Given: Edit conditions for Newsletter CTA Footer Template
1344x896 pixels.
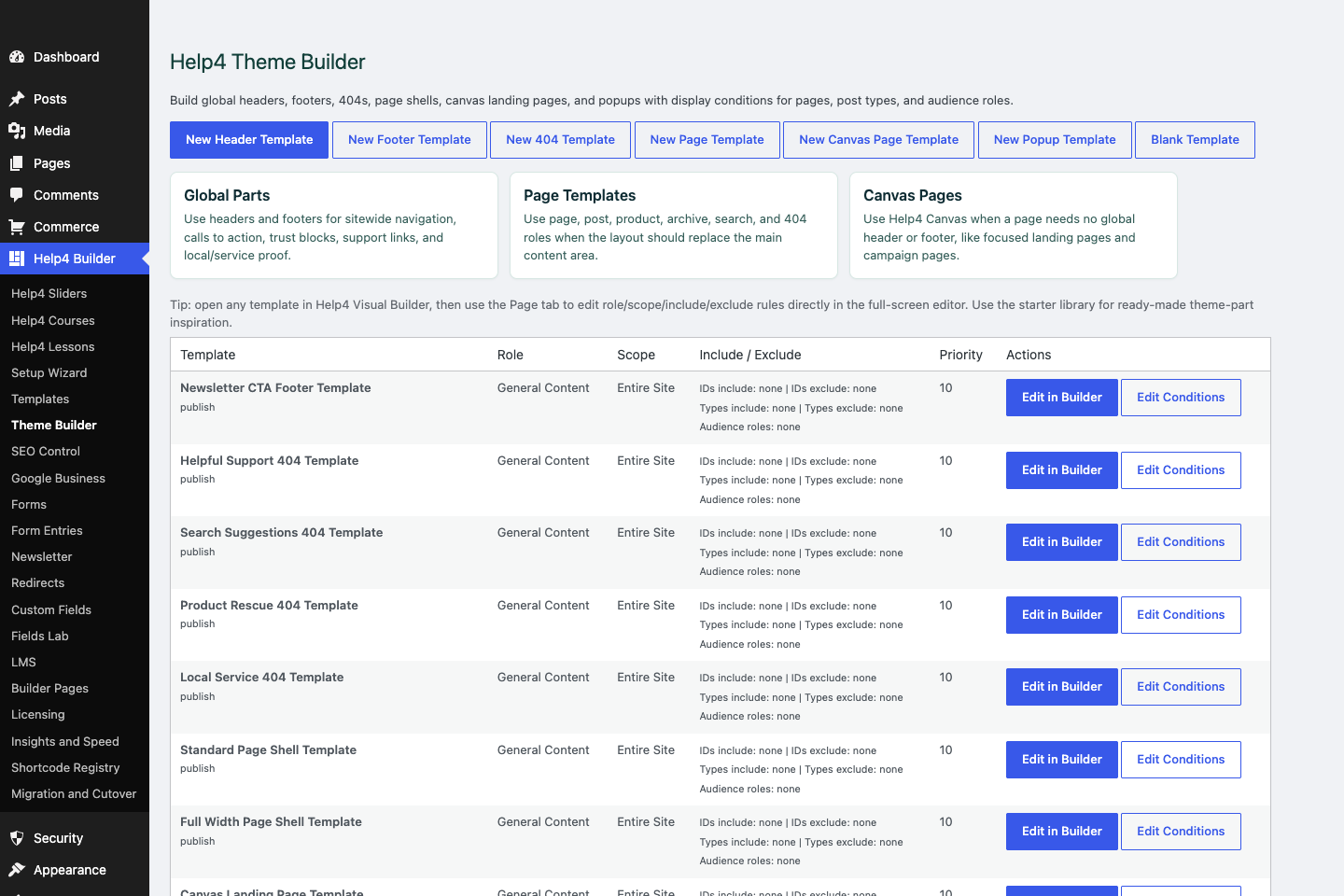Looking at the screenshot, I should [x=1181, y=398].
